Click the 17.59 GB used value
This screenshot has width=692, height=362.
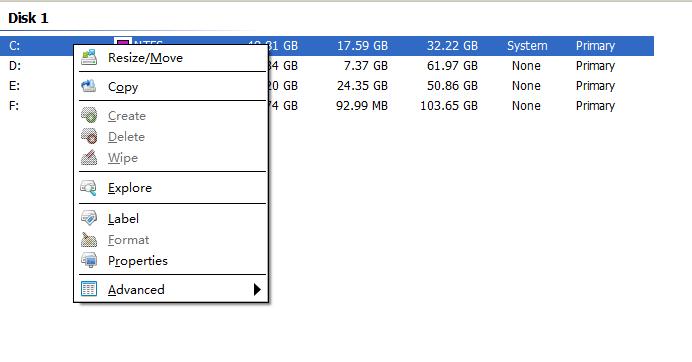click(x=362, y=45)
